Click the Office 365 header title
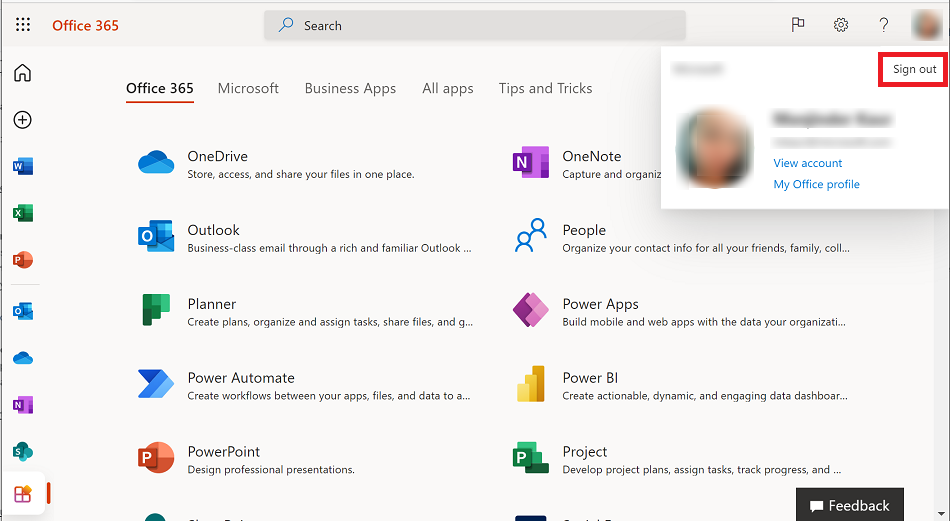Image resolution: width=950 pixels, height=521 pixels. pyautogui.click(x=85, y=25)
